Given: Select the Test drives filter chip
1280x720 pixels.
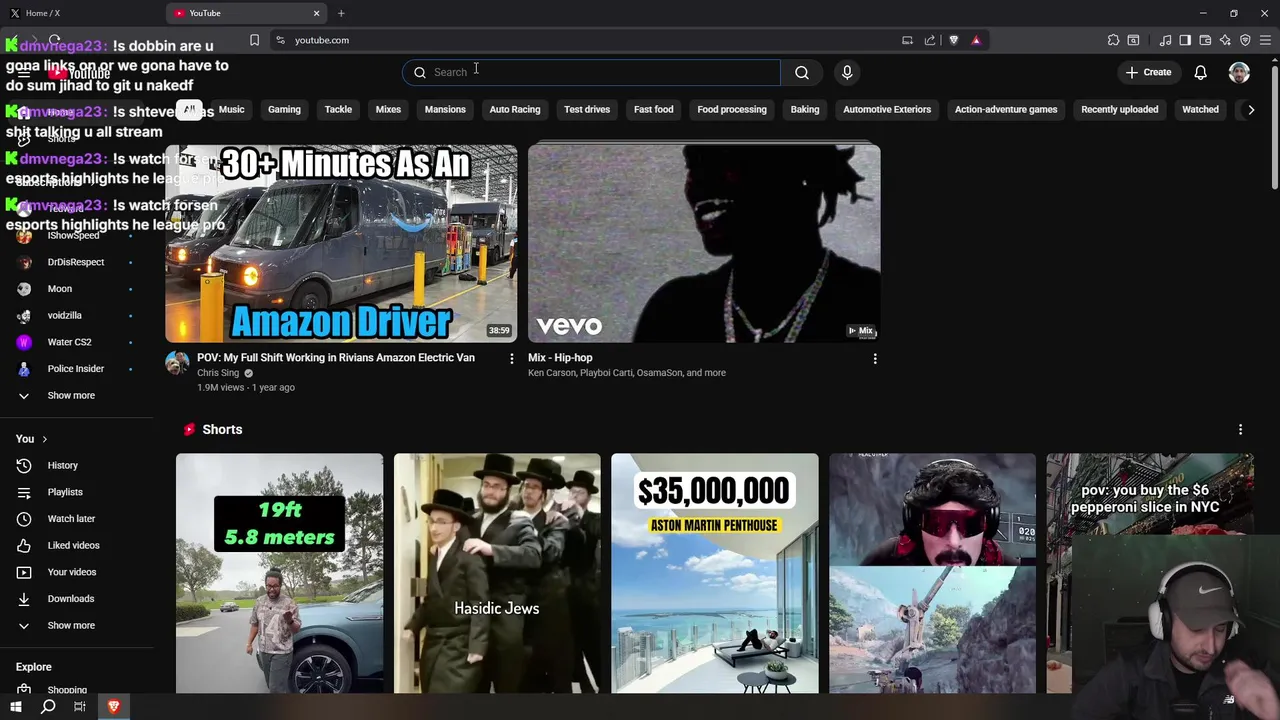Looking at the screenshot, I should click(x=587, y=110).
